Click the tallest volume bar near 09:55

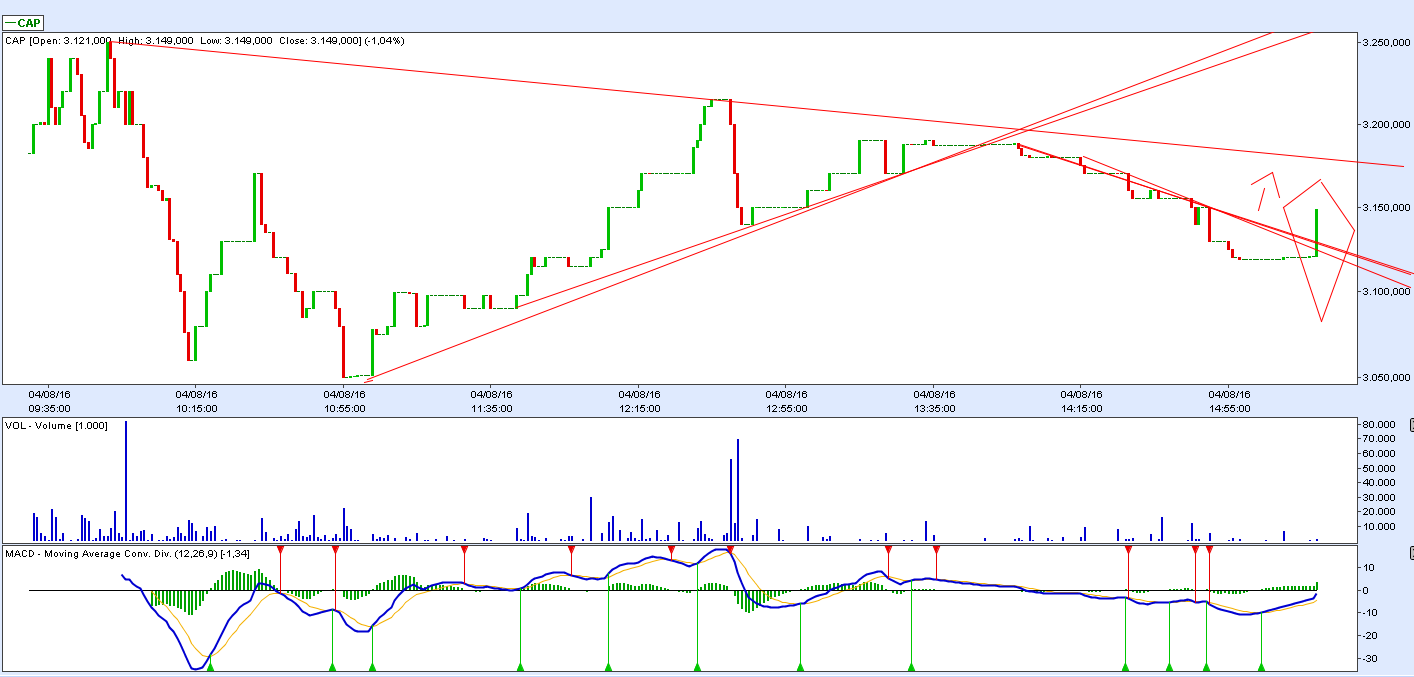[x=126, y=481]
